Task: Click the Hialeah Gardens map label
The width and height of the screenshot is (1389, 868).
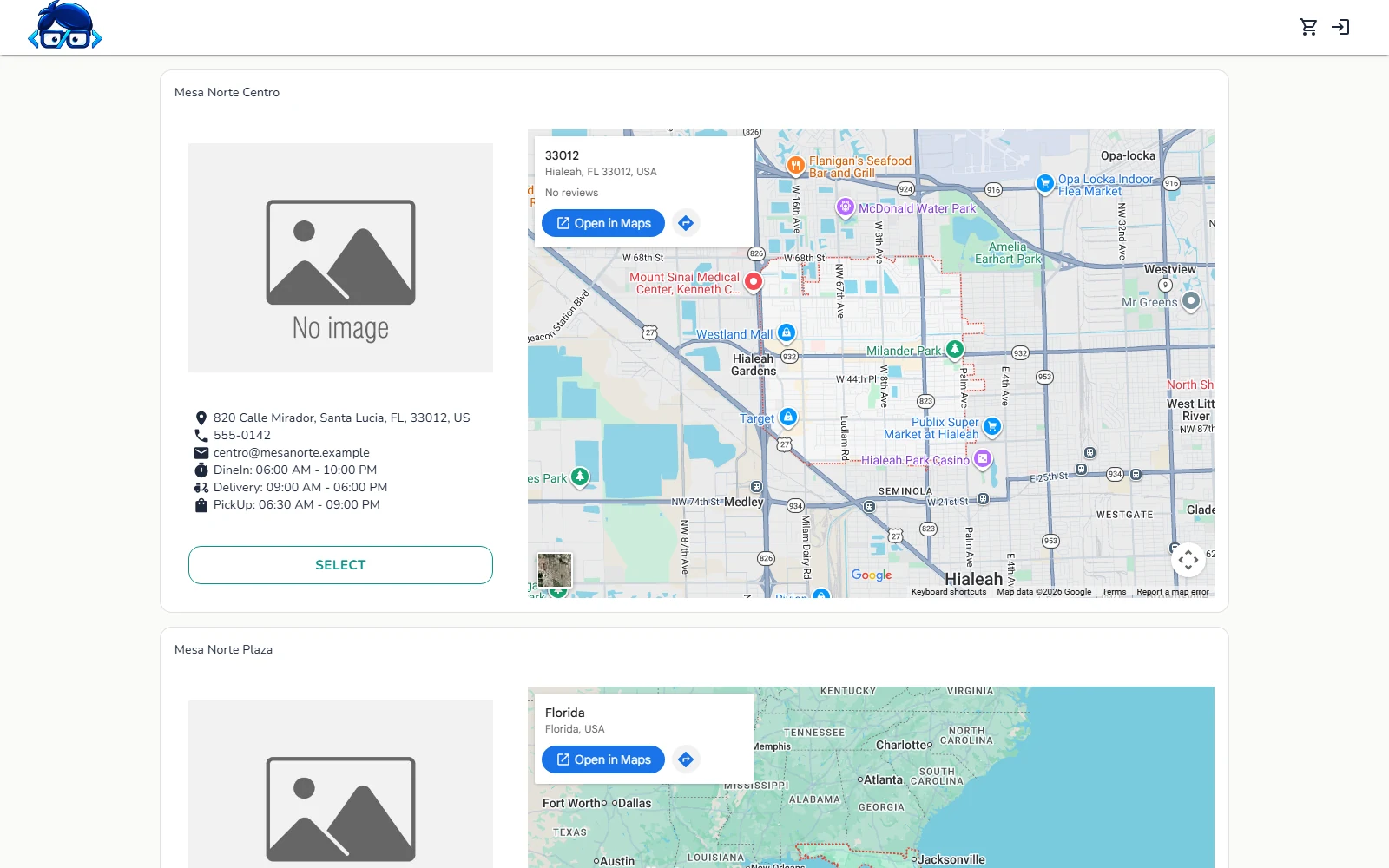Action: (x=754, y=365)
